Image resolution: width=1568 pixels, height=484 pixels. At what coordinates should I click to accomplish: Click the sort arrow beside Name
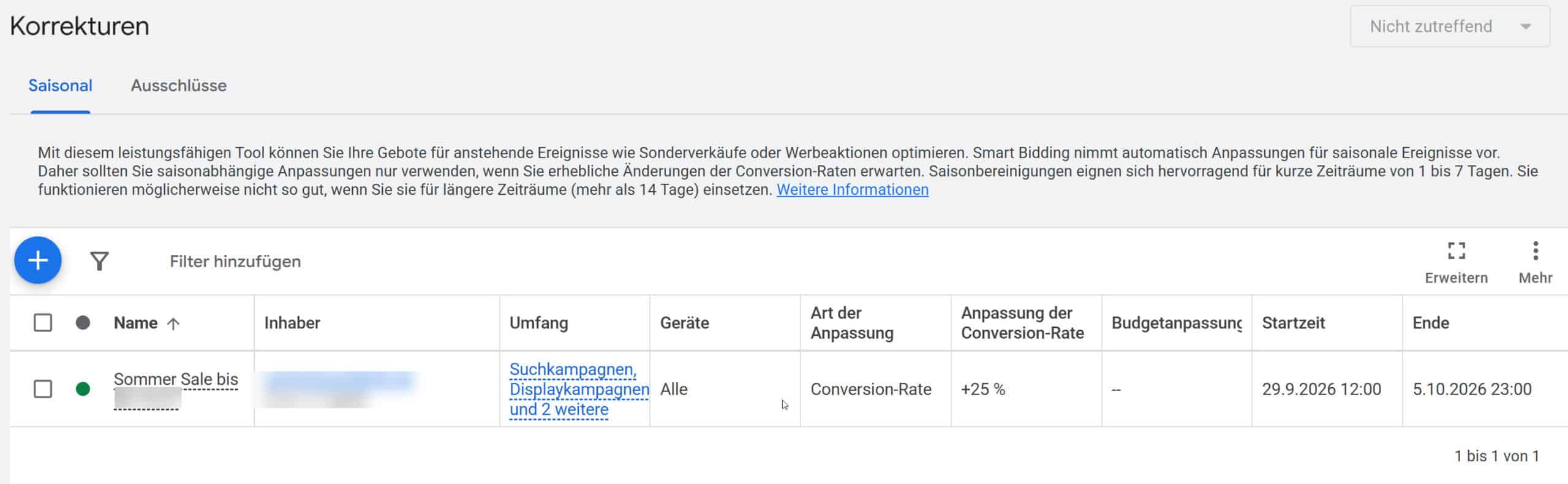pos(173,323)
